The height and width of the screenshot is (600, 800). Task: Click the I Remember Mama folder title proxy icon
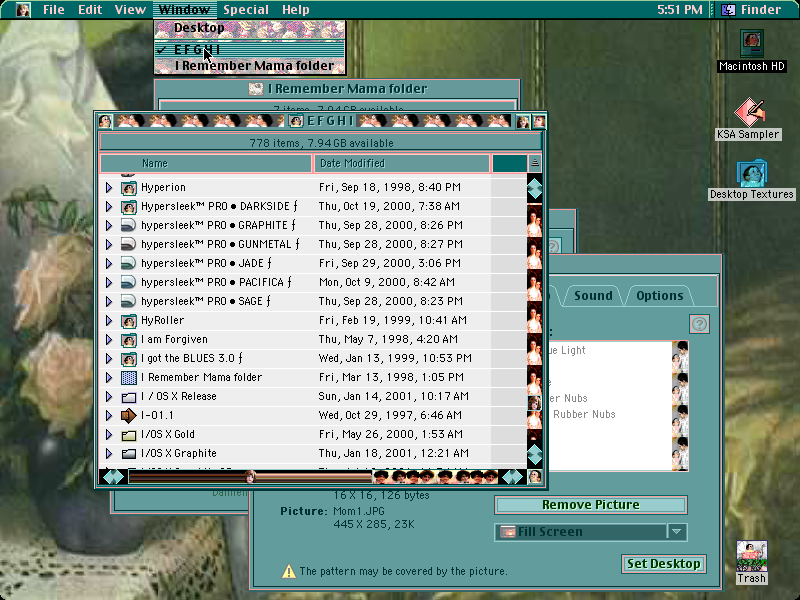(256, 89)
